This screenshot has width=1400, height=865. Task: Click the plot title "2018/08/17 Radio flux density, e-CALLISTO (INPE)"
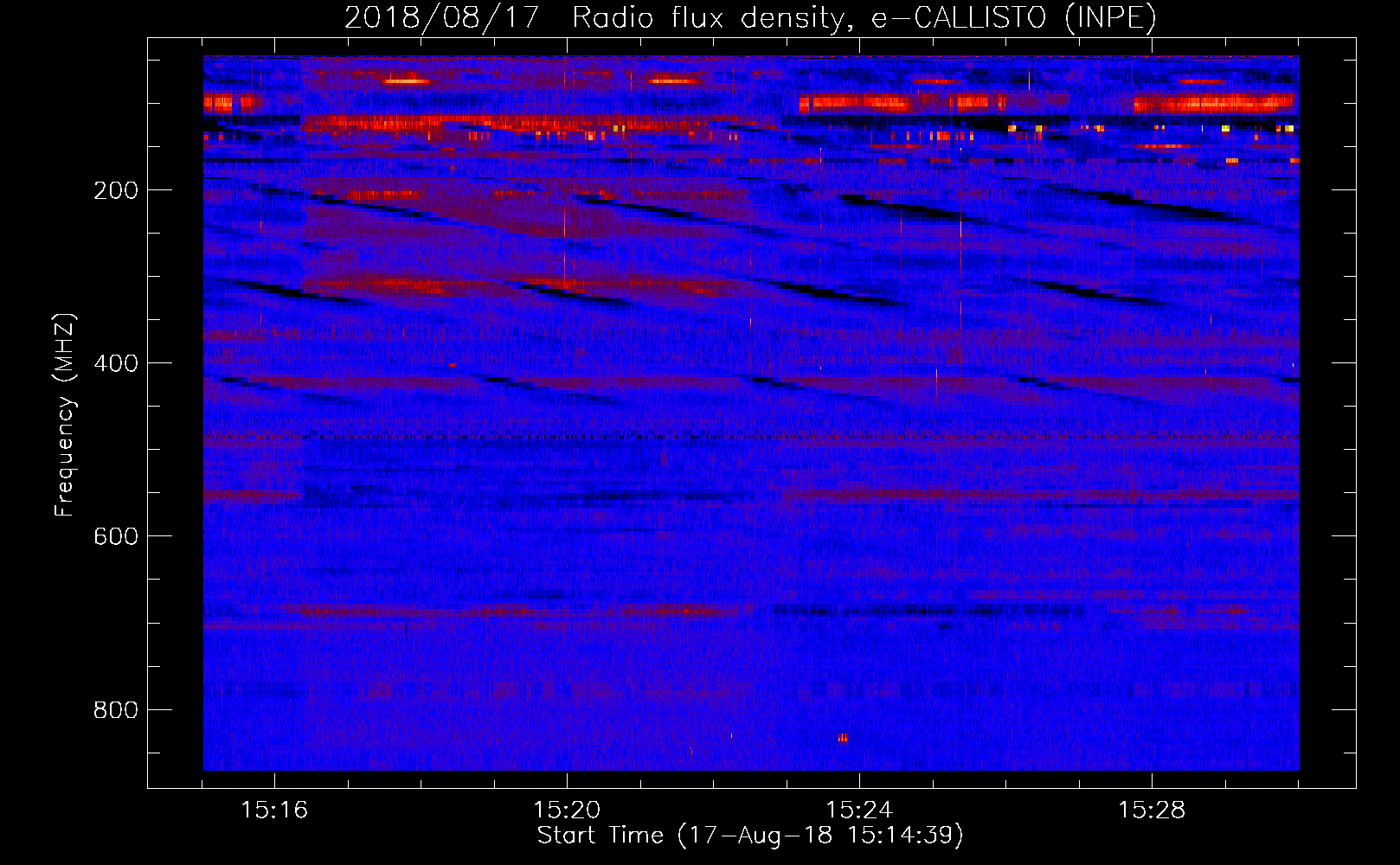tap(750, 18)
